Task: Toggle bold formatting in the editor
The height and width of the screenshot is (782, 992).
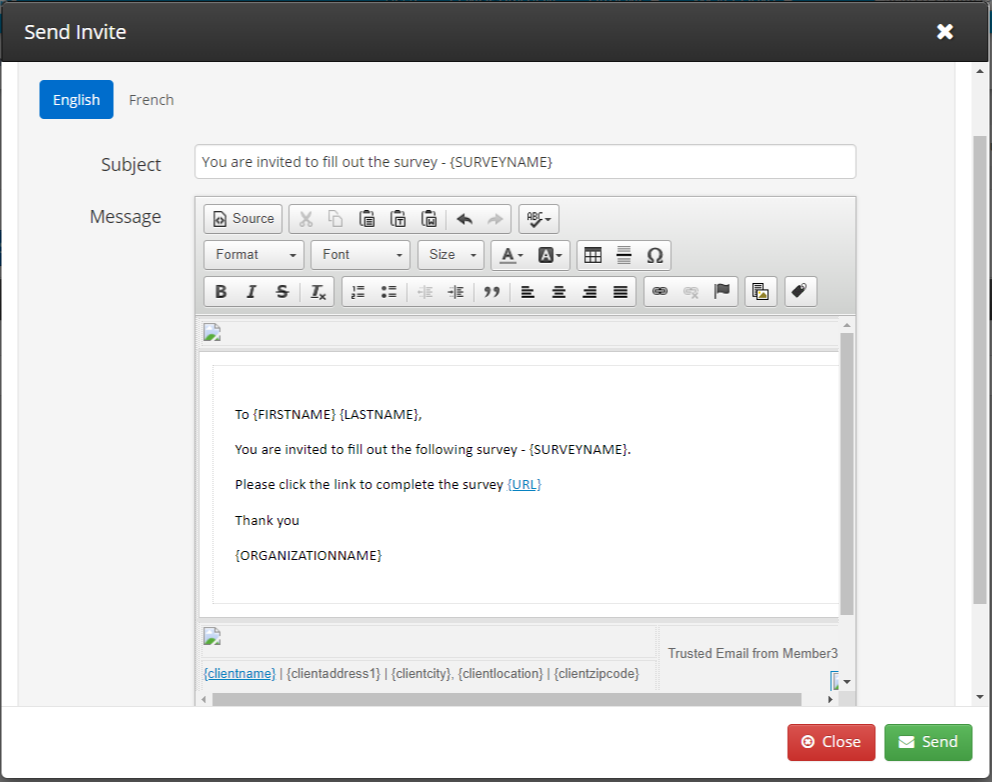Action: [221, 292]
